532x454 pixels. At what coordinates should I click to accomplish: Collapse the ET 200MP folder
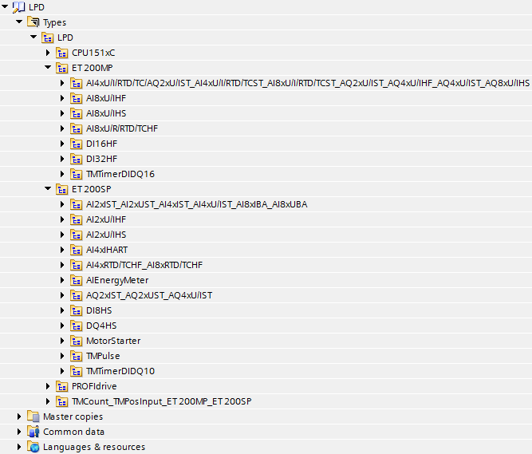pos(48,68)
